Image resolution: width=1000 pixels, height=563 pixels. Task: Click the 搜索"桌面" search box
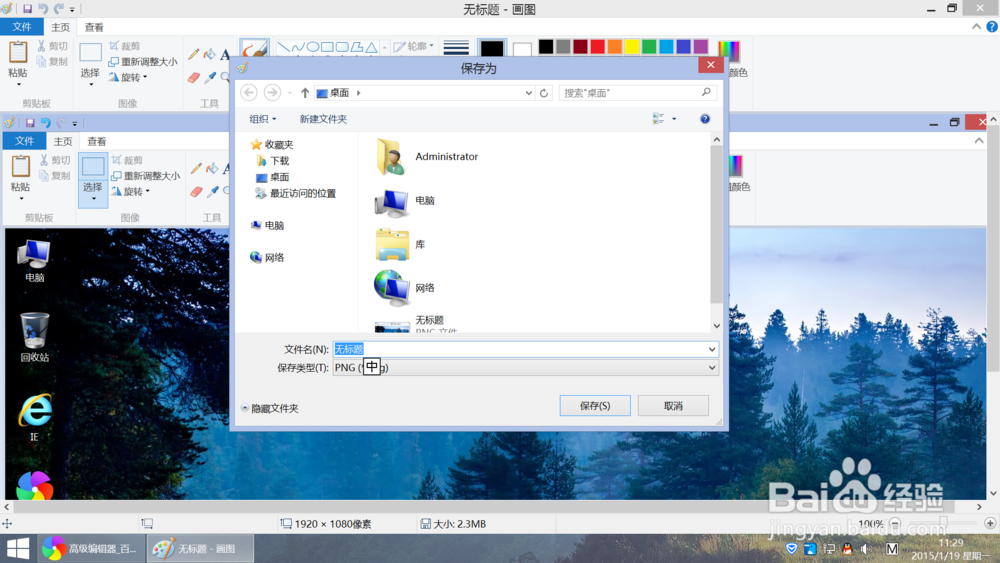click(637, 93)
